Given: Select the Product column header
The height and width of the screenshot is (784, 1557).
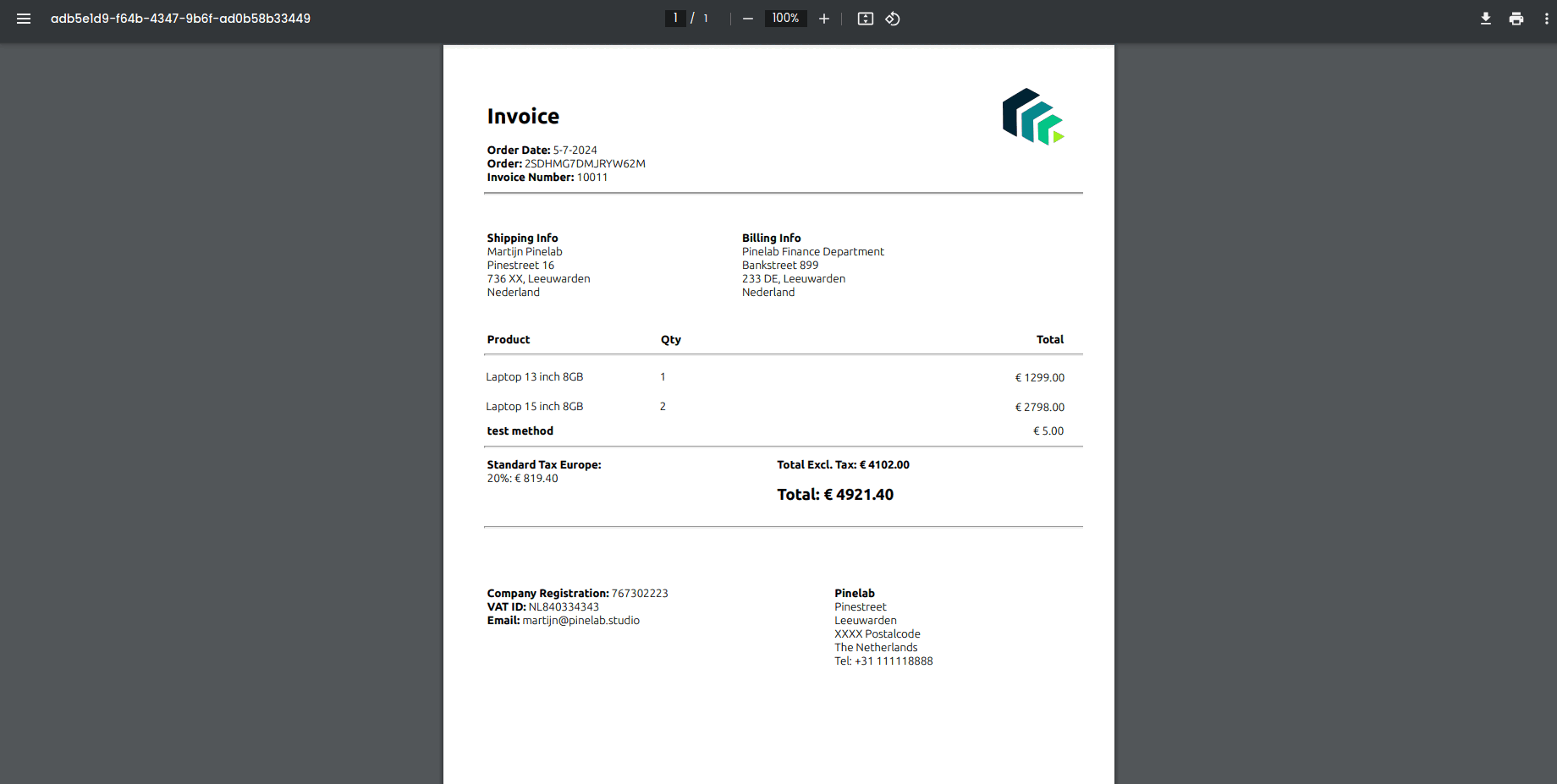Looking at the screenshot, I should (x=508, y=339).
